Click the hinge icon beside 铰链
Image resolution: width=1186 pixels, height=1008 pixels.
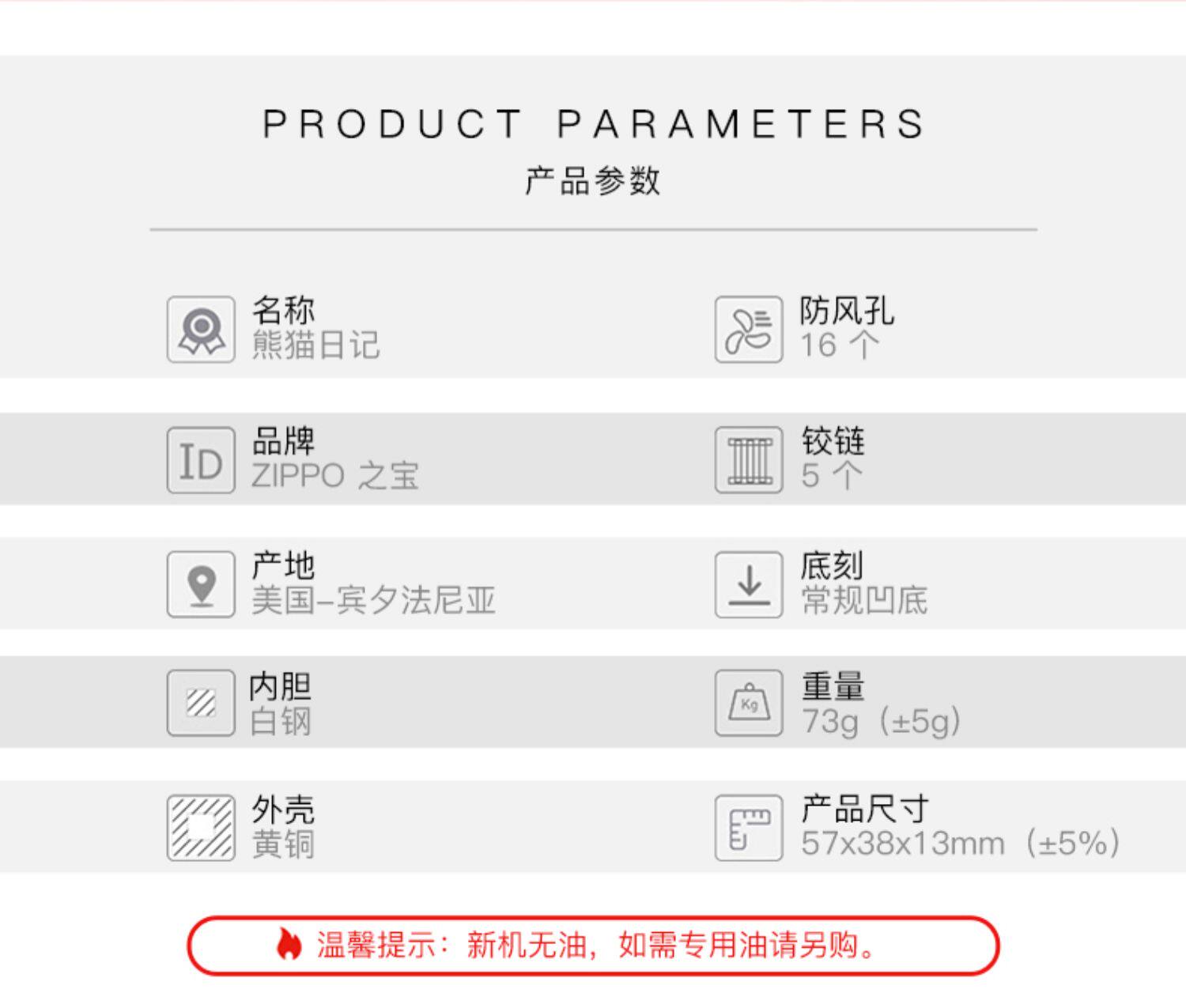click(x=749, y=460)
